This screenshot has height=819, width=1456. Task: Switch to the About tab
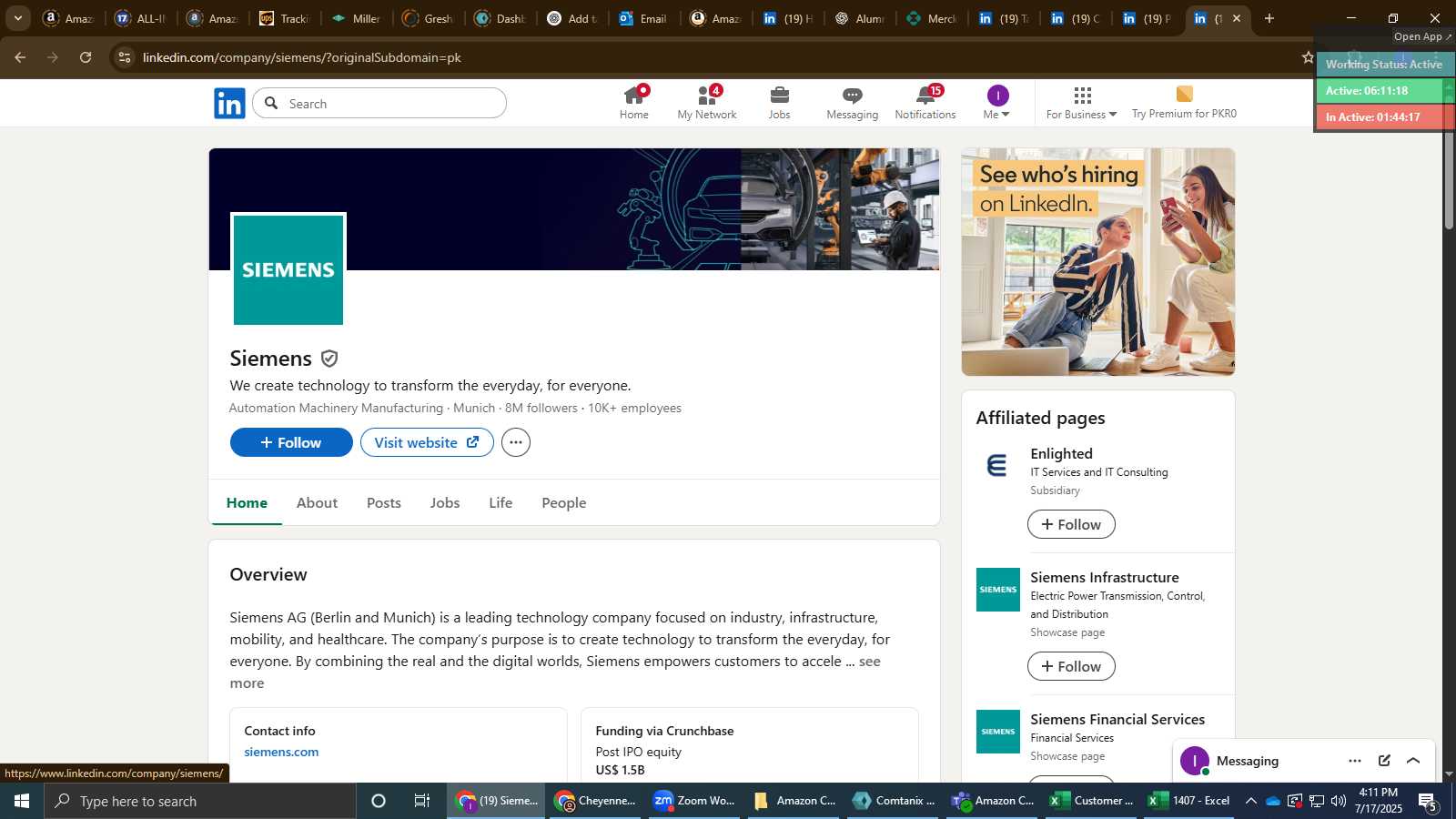point(317,502)
